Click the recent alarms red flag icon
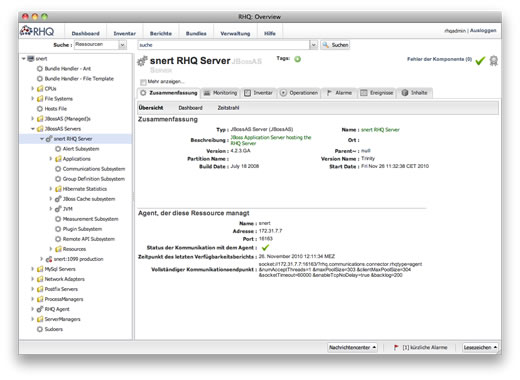This screenshot has height=380, width=520. click(x=396, y=347)
